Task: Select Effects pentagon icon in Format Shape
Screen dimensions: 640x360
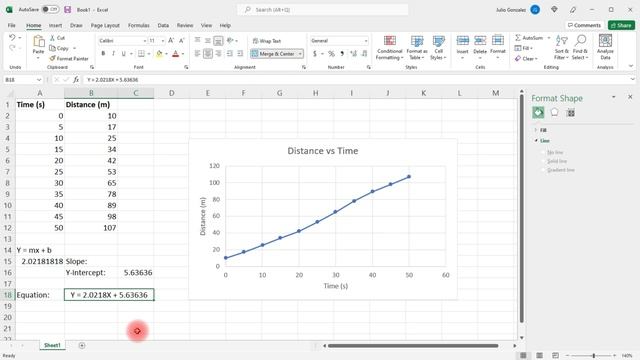Action: [554, 112]
